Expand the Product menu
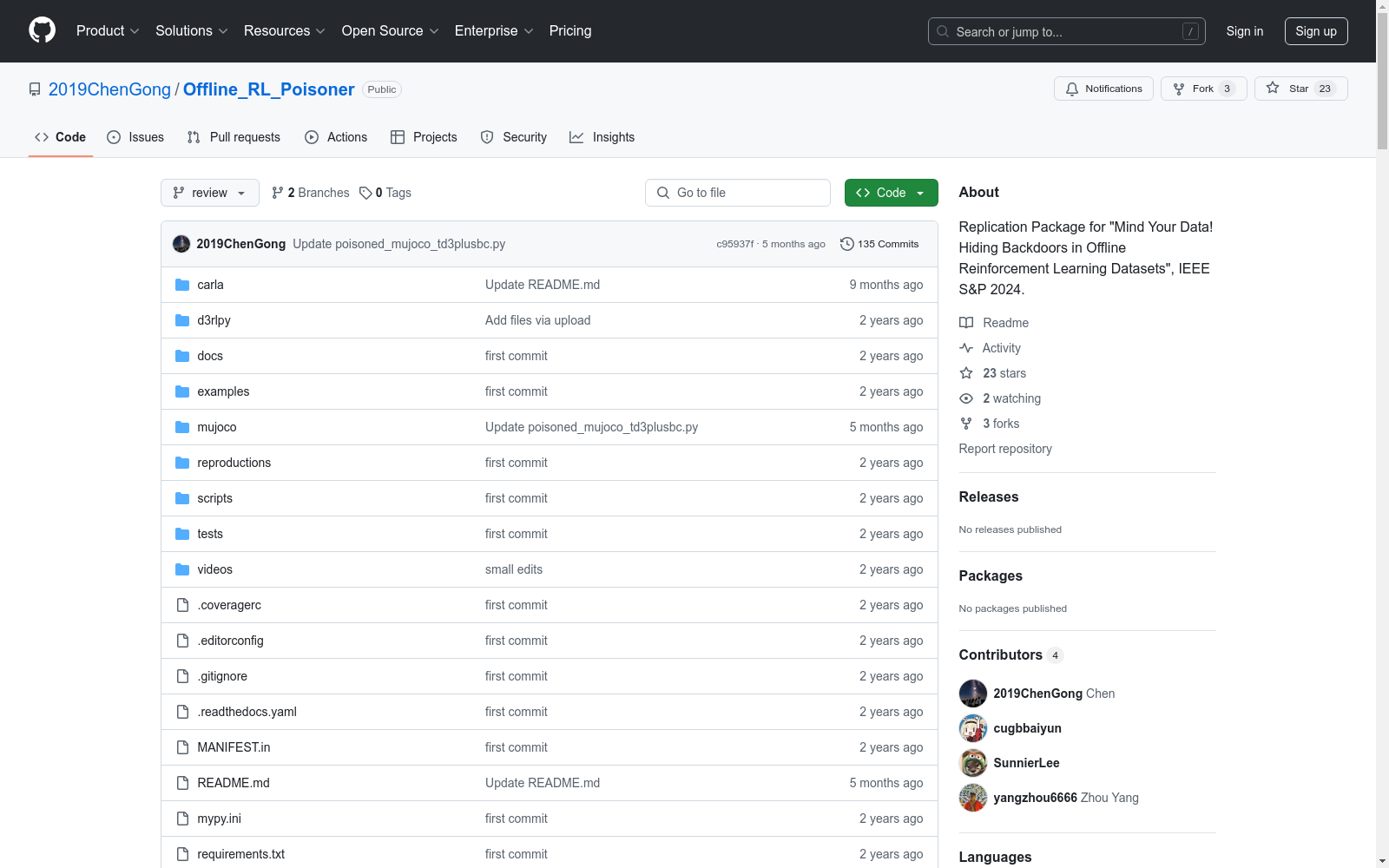This screenshot has width=1389, height=868. point(108,31)
